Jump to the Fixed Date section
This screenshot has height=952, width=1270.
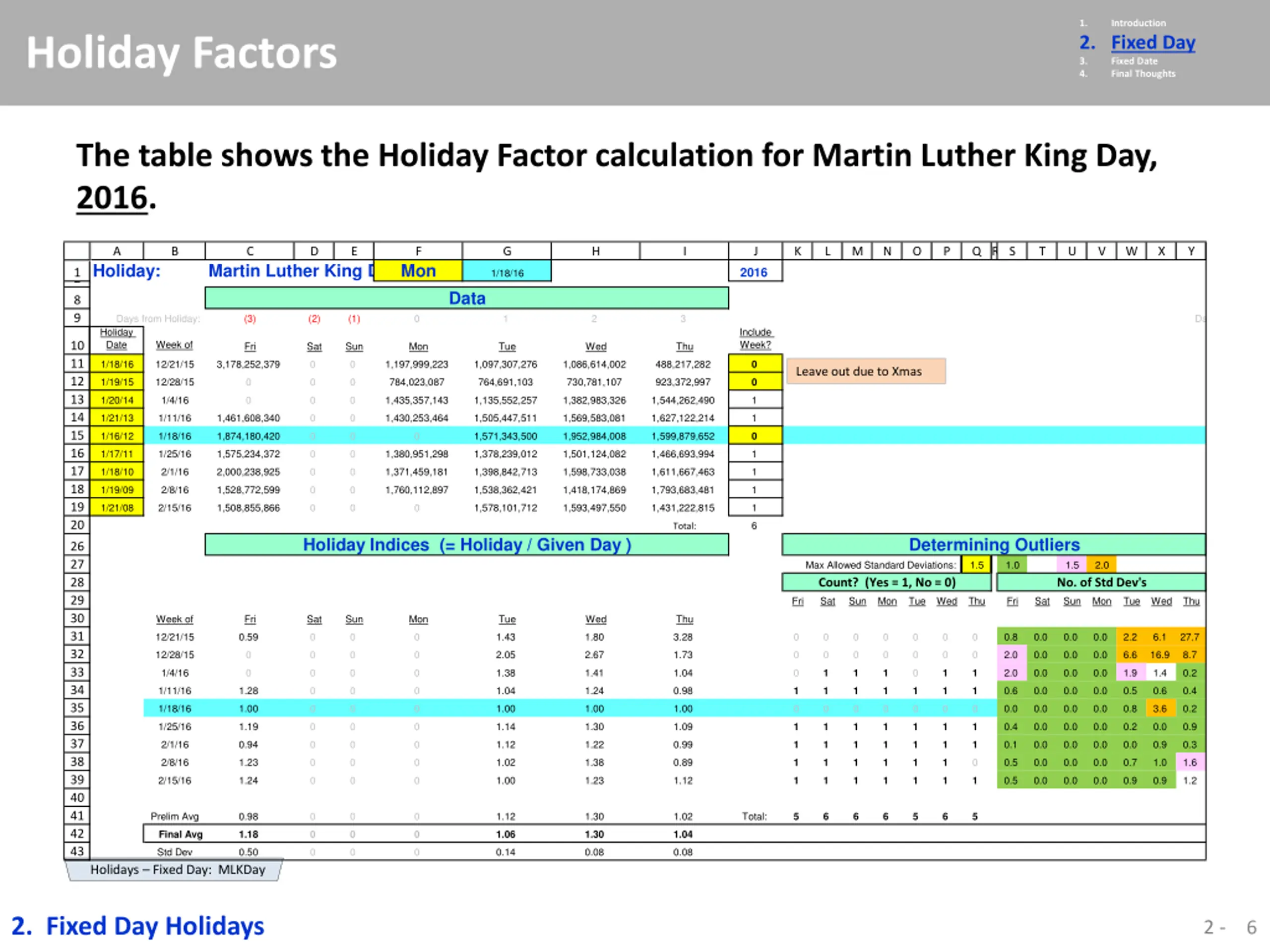1134,61
